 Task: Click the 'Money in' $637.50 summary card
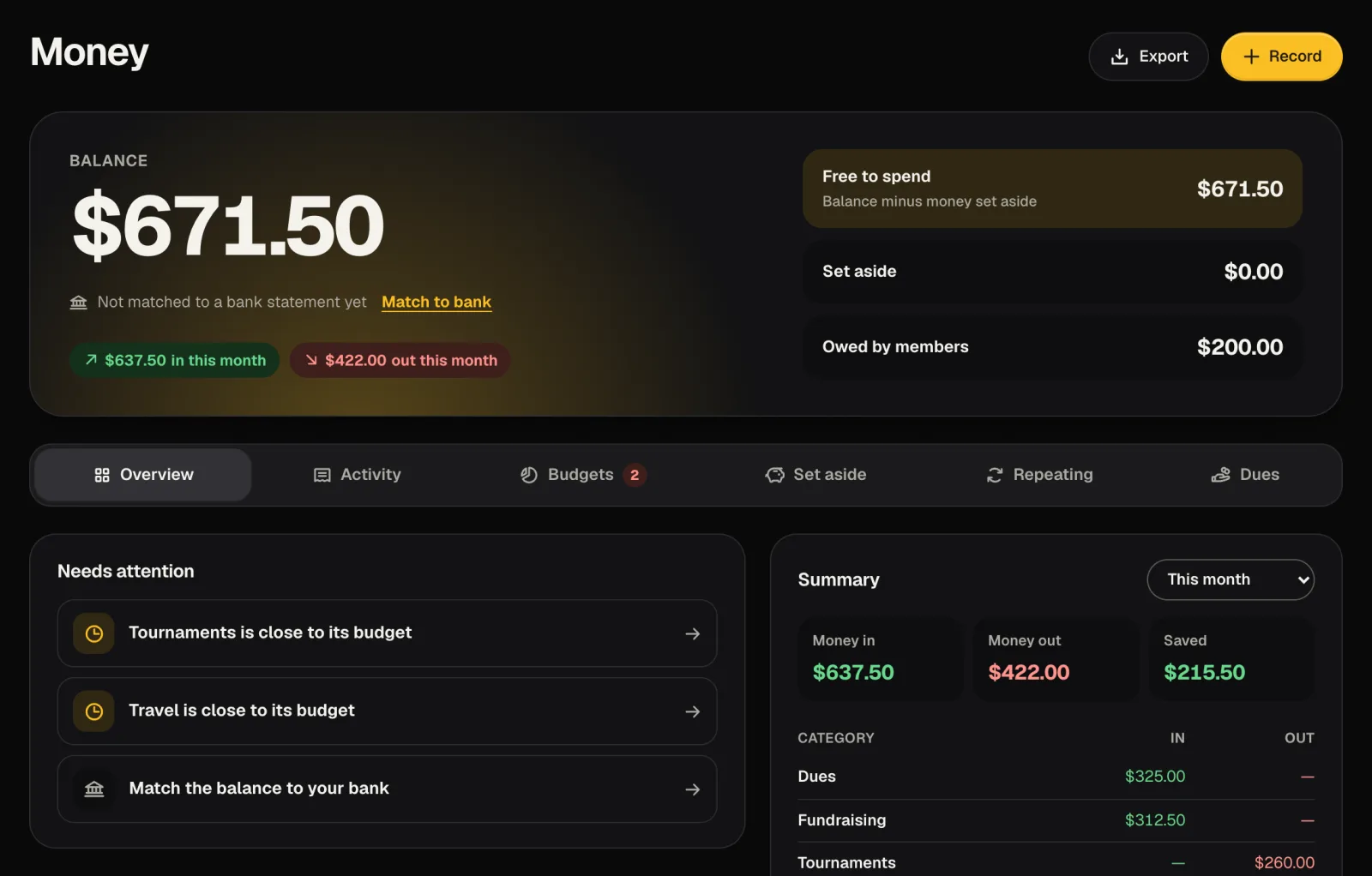point(881,659)
